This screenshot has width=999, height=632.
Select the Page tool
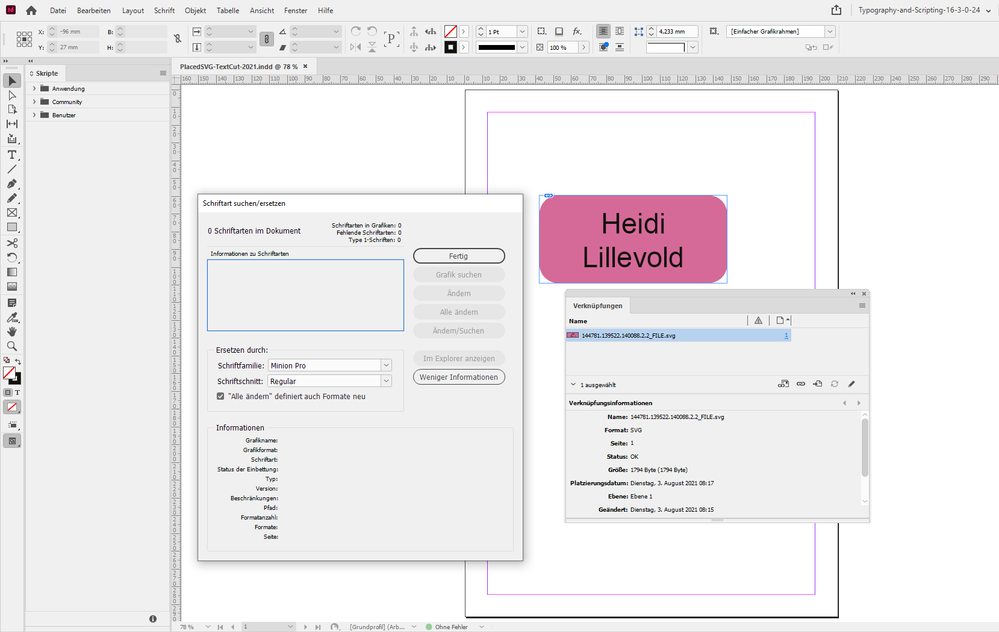click(12, 110)
